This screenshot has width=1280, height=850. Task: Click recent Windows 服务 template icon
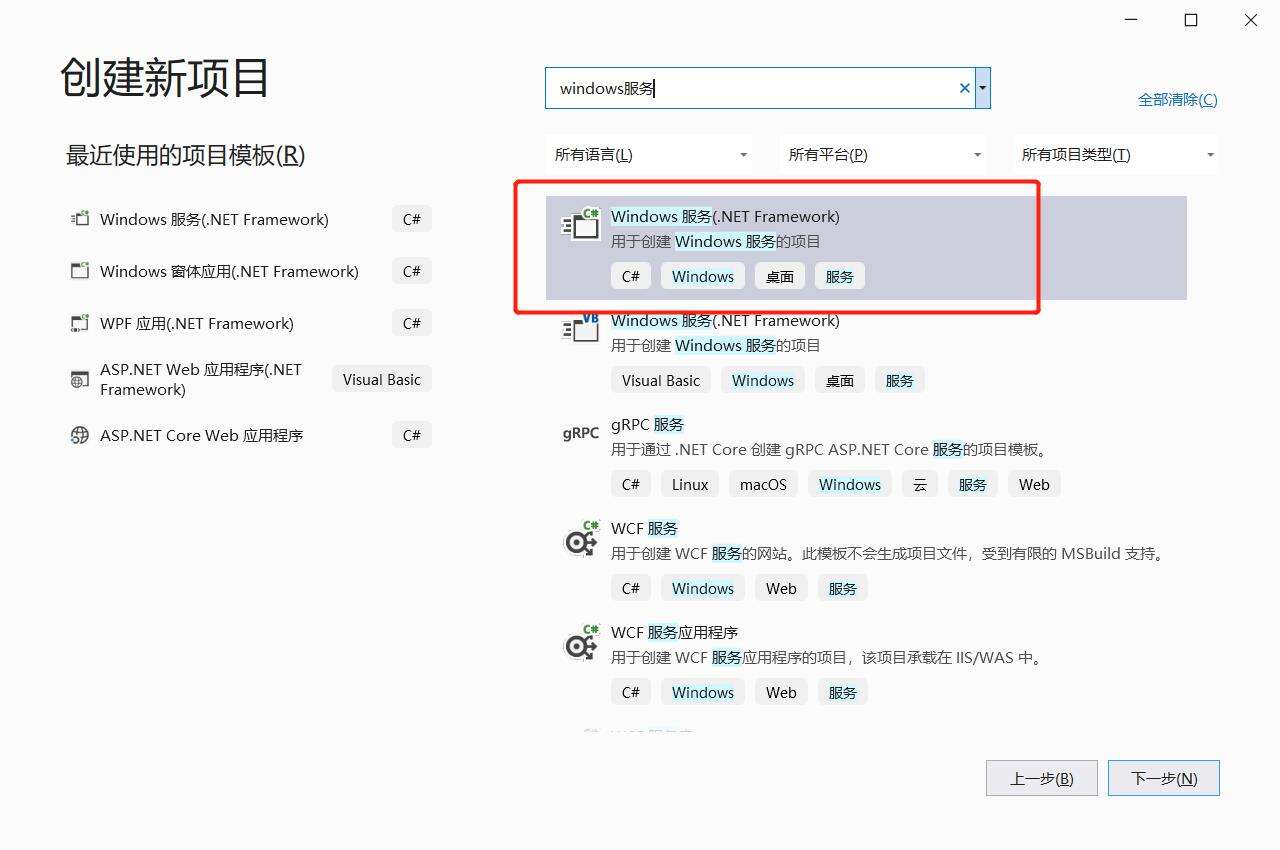[80, 219]
